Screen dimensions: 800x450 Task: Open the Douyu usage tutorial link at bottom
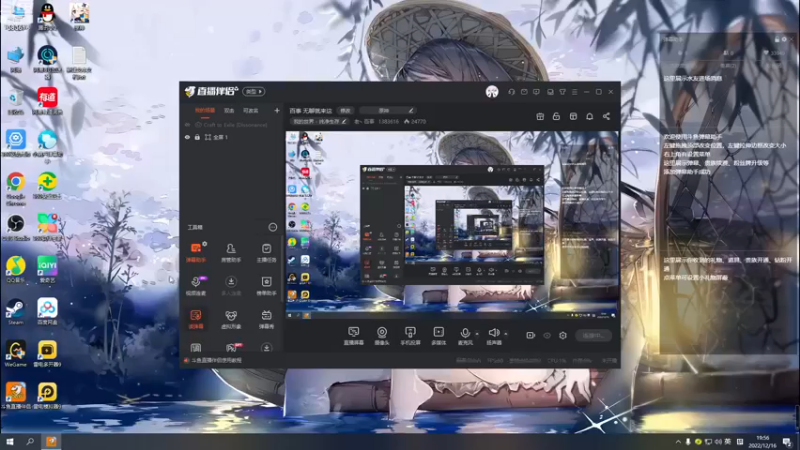216,360
